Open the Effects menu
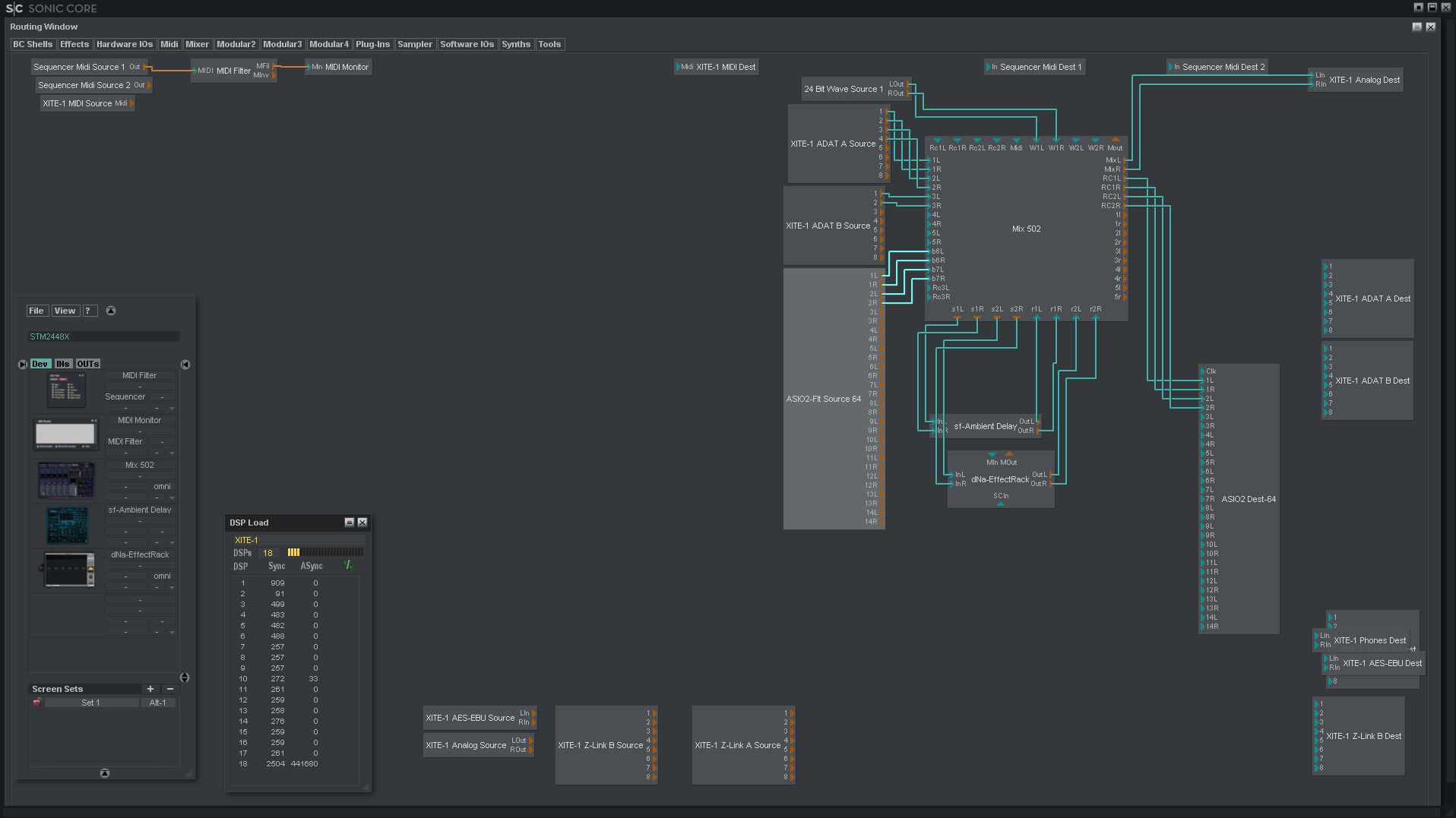 74,44
